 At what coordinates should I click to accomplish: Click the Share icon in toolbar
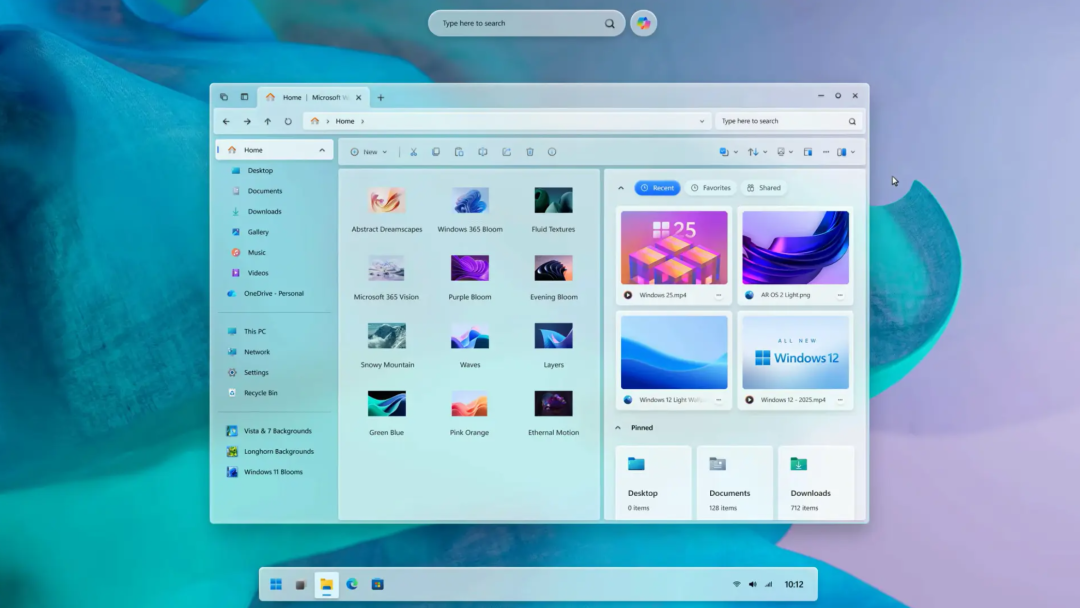tap(506, 152)
